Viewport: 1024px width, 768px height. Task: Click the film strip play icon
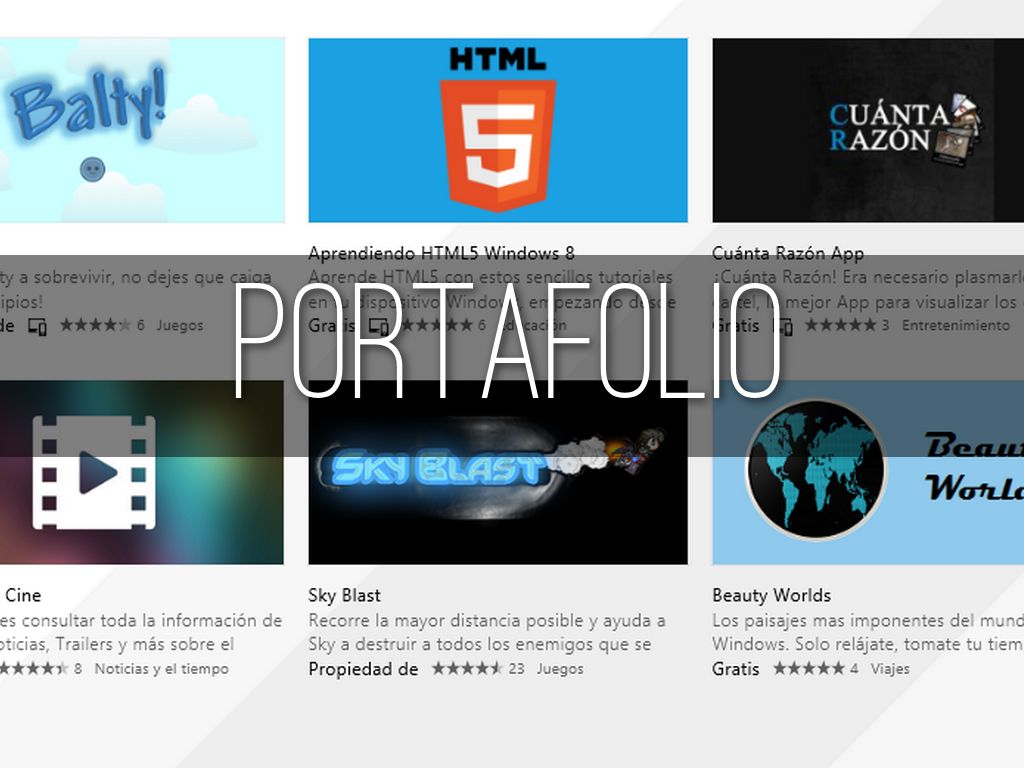[x=93, y=472]
